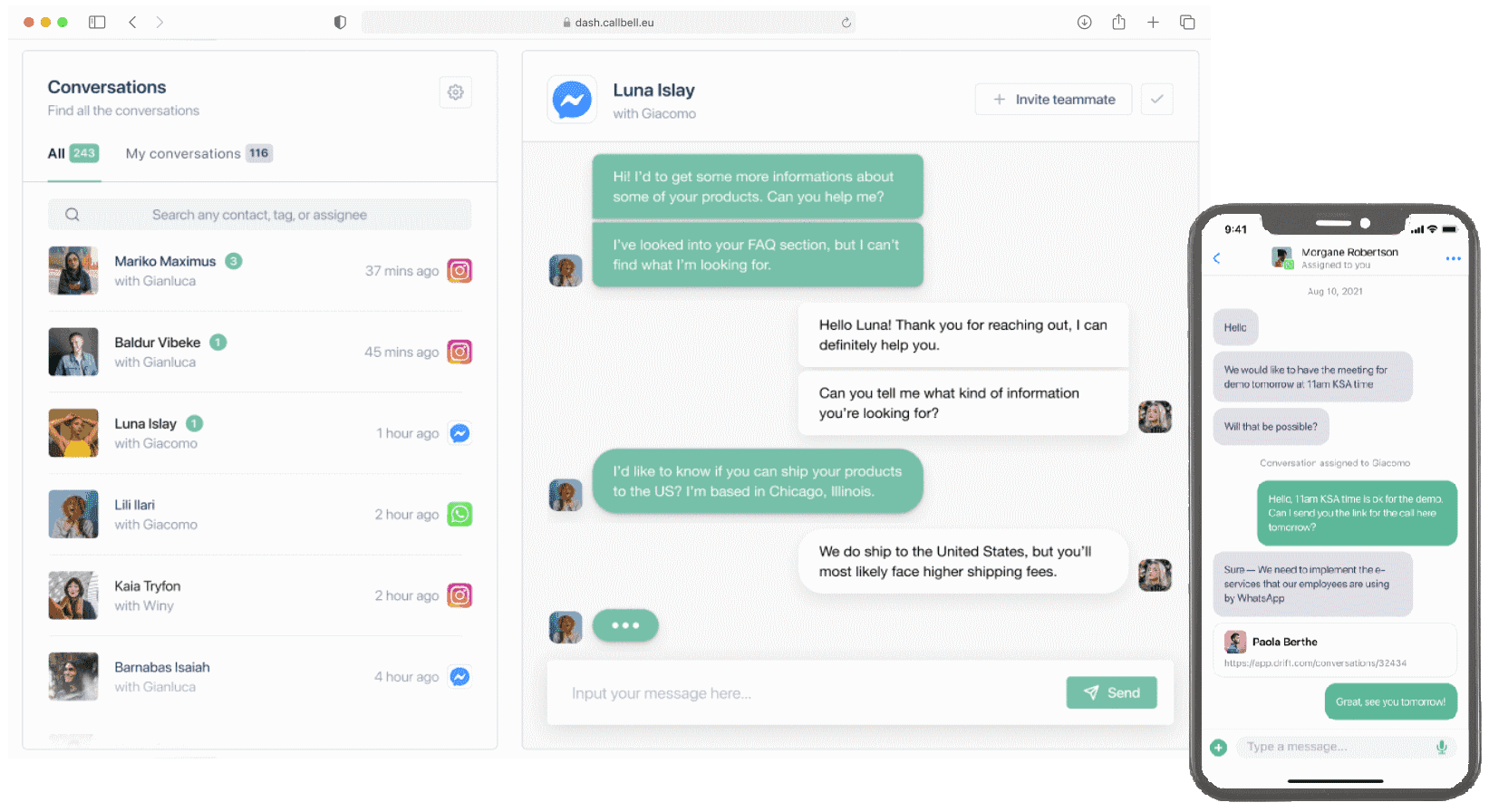1489x812 pixels.
Task: Click the dash.callbell.eu address bar
Action: (x=608, y=23)
